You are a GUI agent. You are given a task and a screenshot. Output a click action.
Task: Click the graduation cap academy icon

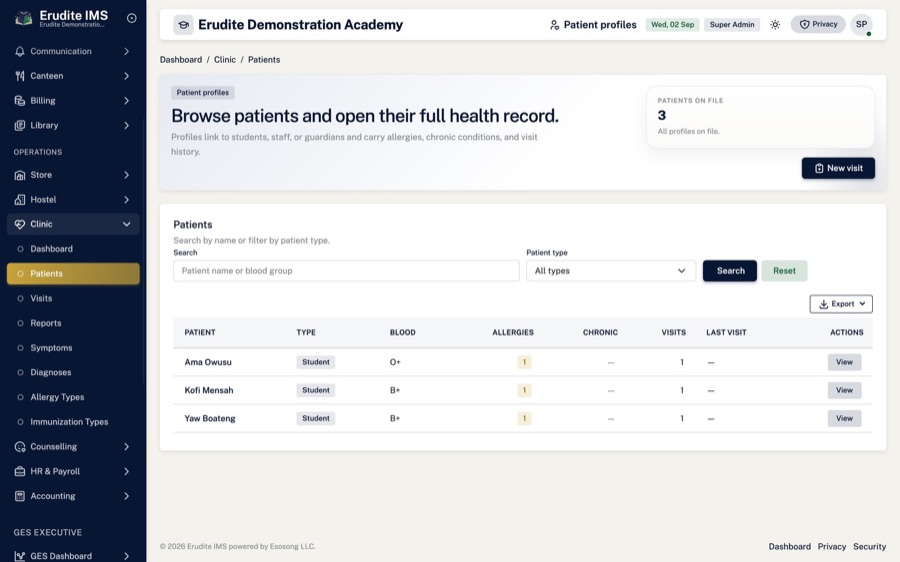184,25
